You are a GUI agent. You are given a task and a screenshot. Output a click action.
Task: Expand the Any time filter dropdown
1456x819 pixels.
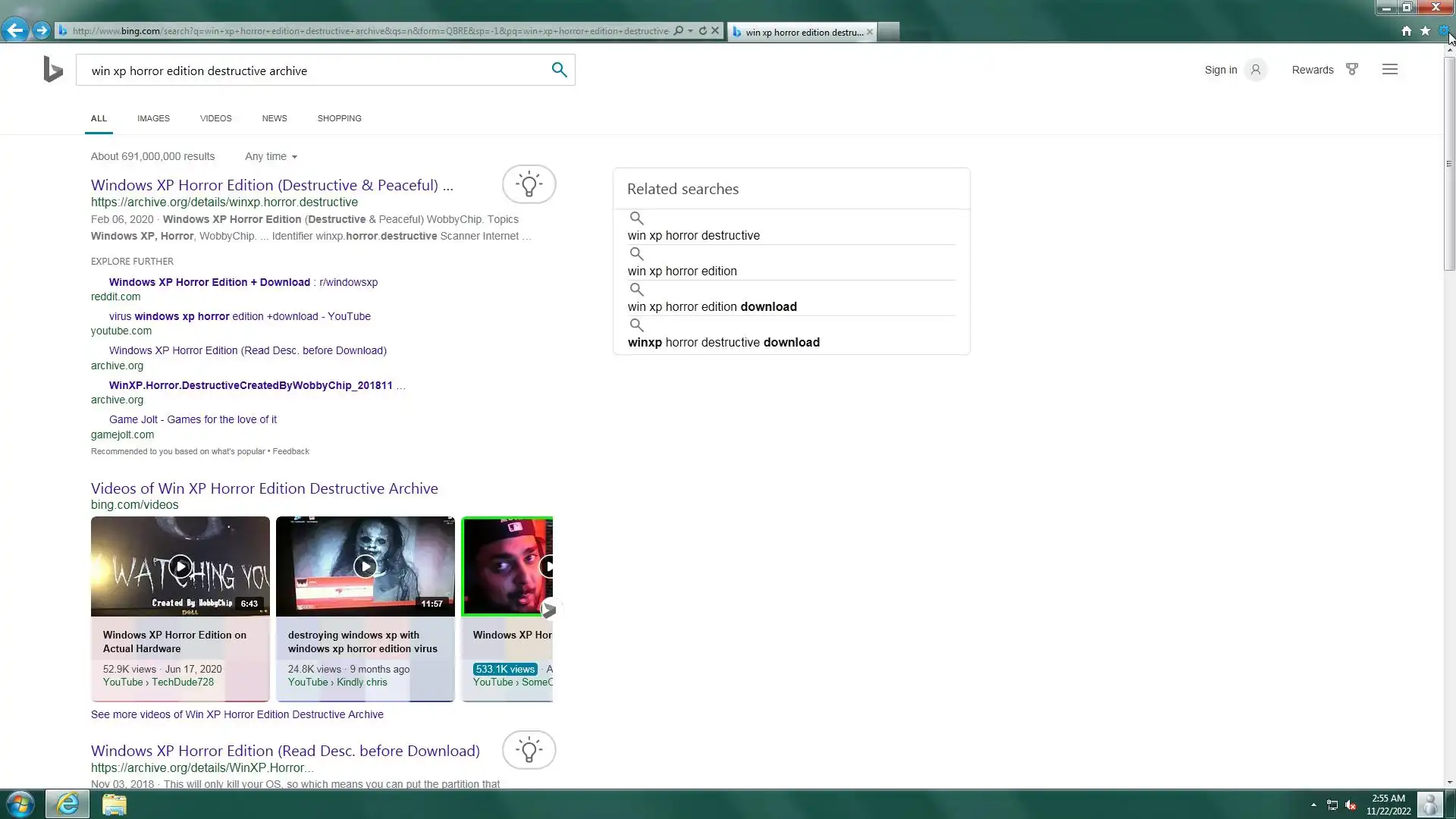(x=271, y=156)
